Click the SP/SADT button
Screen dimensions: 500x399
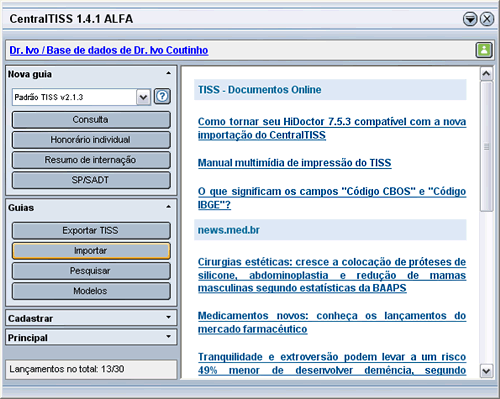click(91, 180)
